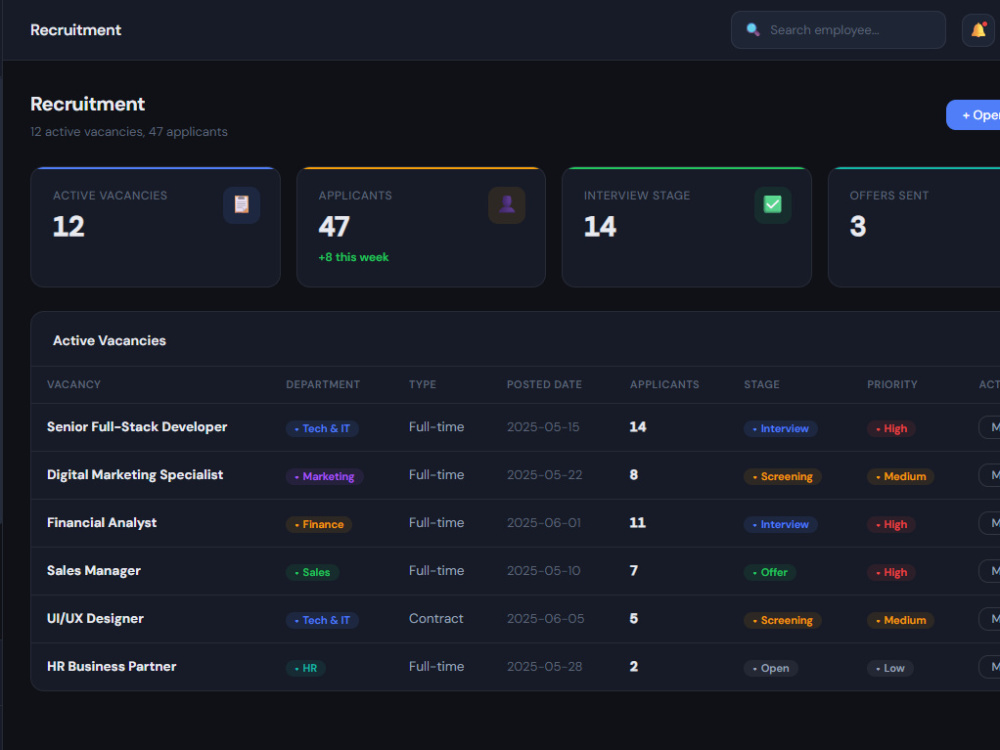The width and height of the screenshot is (1000, 750).
Task: Select the HR Business Partner vacancy
Action: (112, 666)
